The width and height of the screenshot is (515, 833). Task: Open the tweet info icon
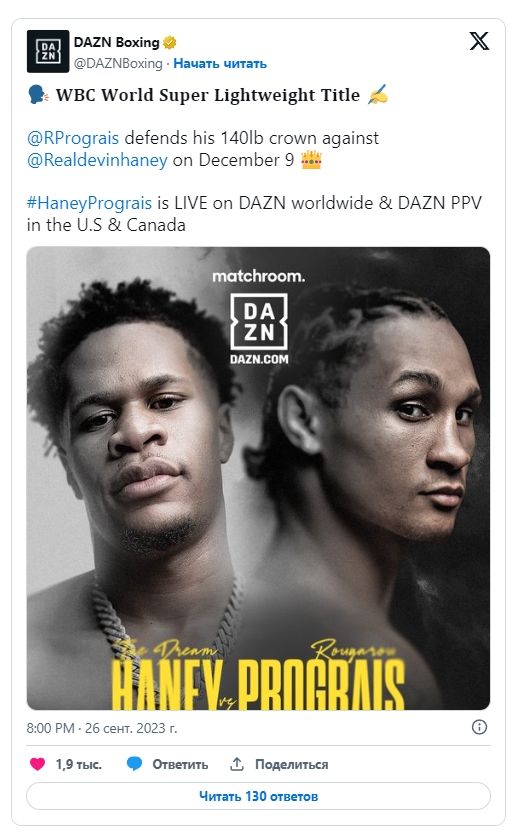pos(479,727)
